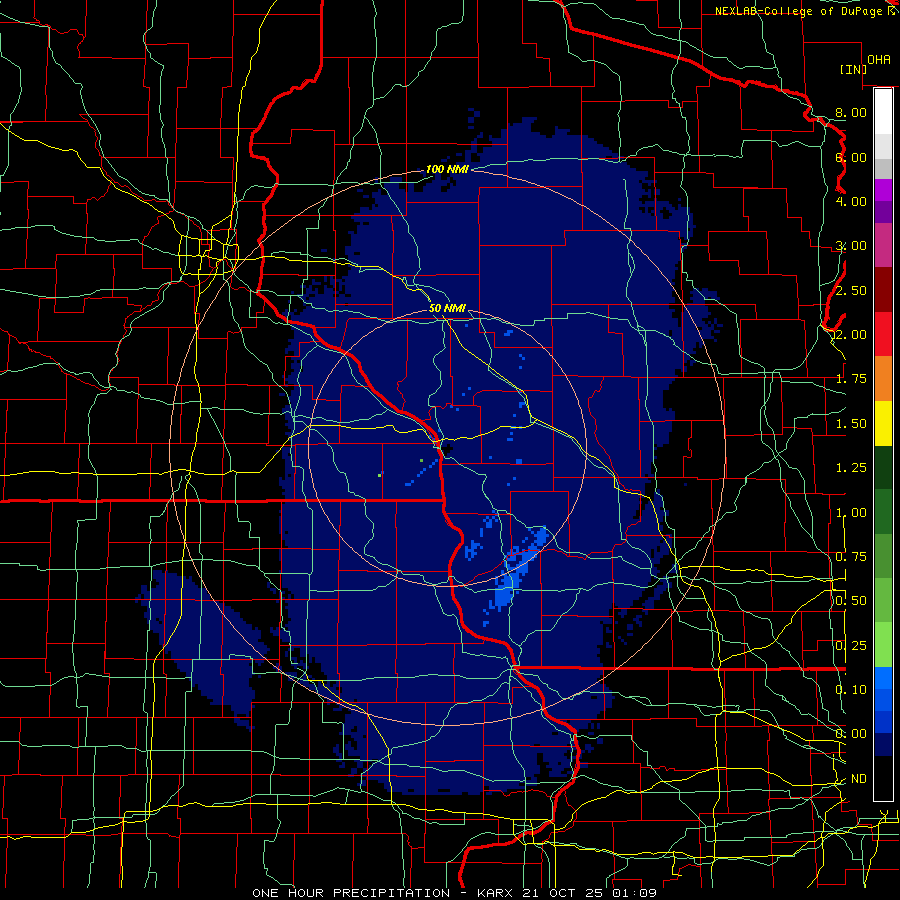Screen dimensions: 900x900
Task: Click the yellow legend swatch near 1.50
Action: (x=883, y=423)
